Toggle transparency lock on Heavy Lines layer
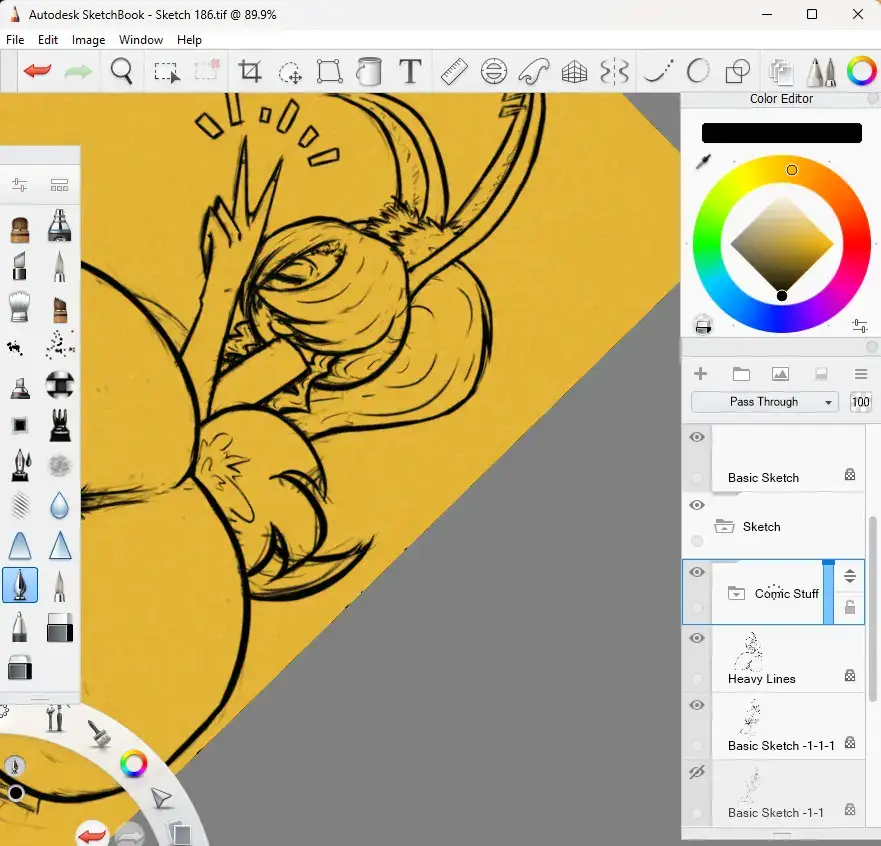 (x=850, y=675)
